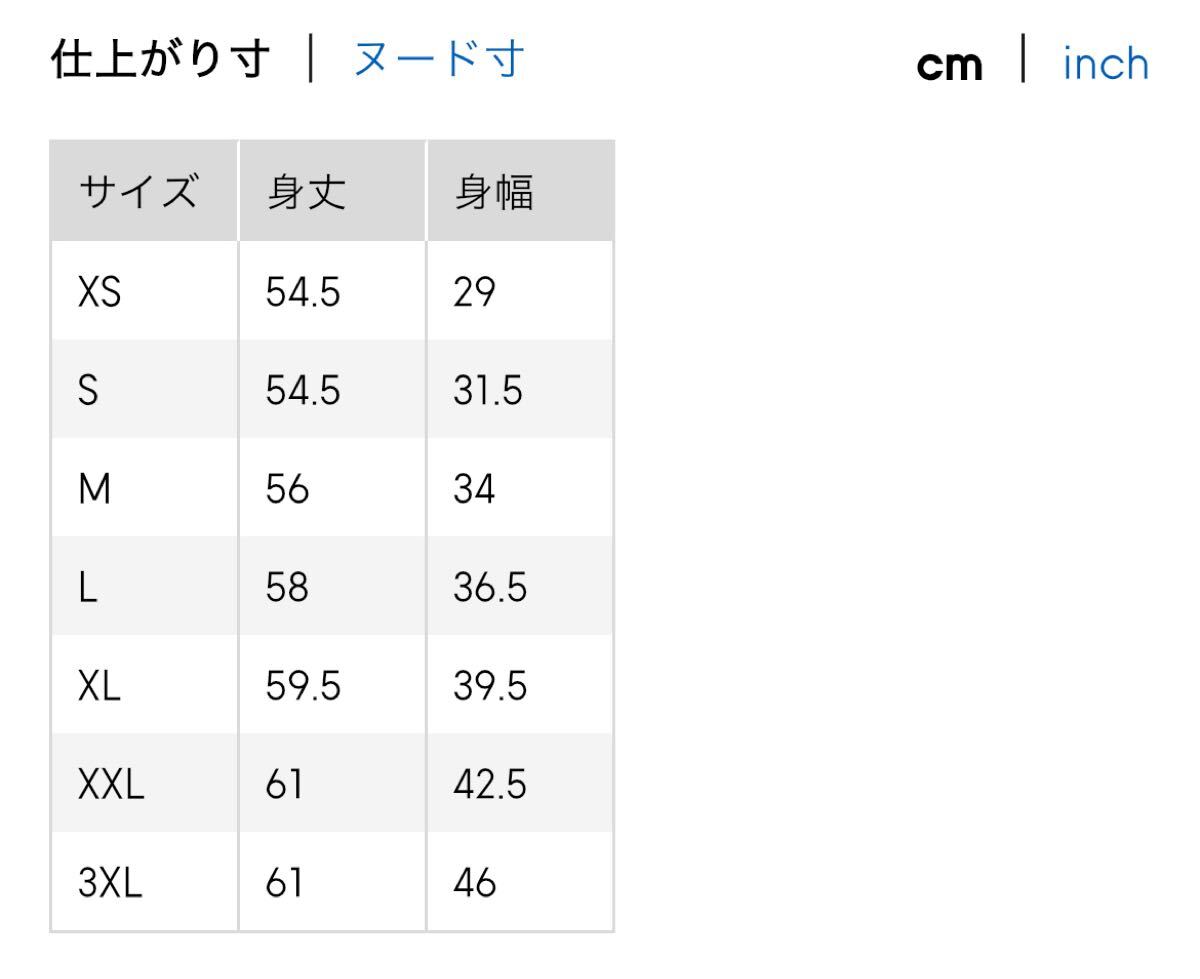The width and height of the screenshot is (1200, 979).
Task: Switch measurements to inch units
Action: pyautogui.click(x=1102, y=63)
